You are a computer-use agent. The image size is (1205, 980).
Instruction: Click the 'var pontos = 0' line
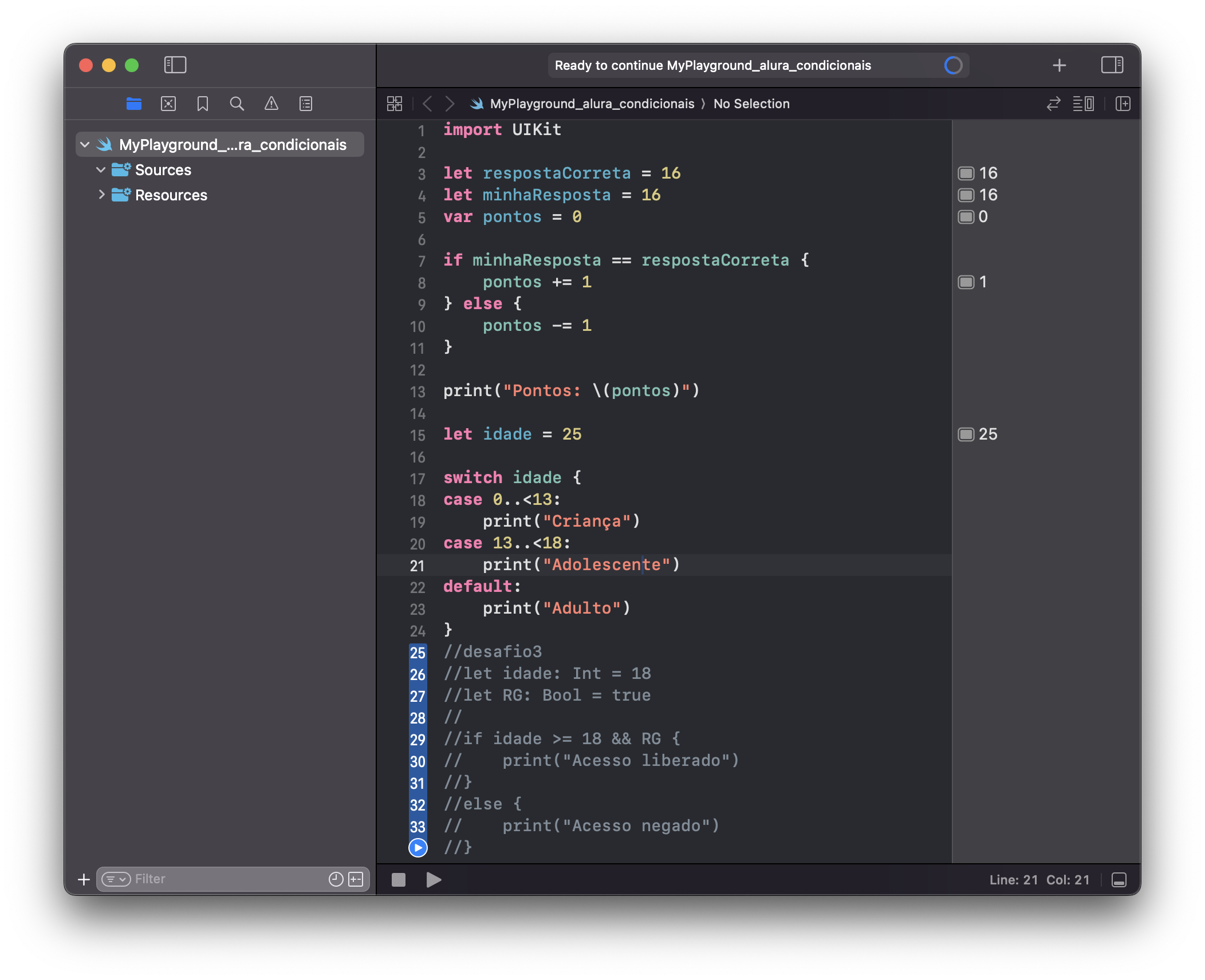click(x=513, y=216)
